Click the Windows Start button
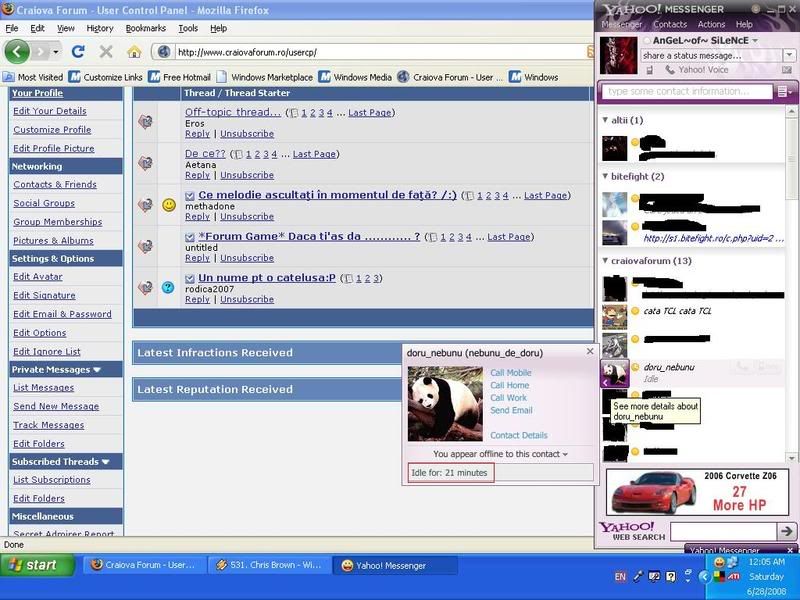800x600 pixels. 38,565
